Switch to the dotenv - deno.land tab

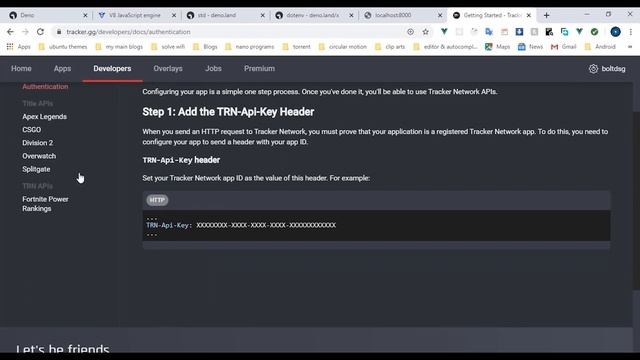click(x=312, y=15)
